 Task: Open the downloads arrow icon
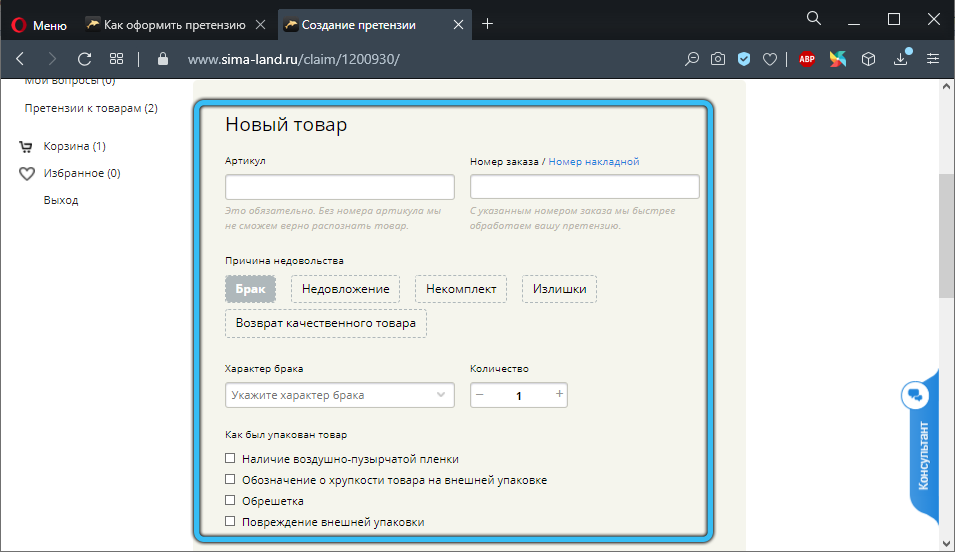click(901, 59)
